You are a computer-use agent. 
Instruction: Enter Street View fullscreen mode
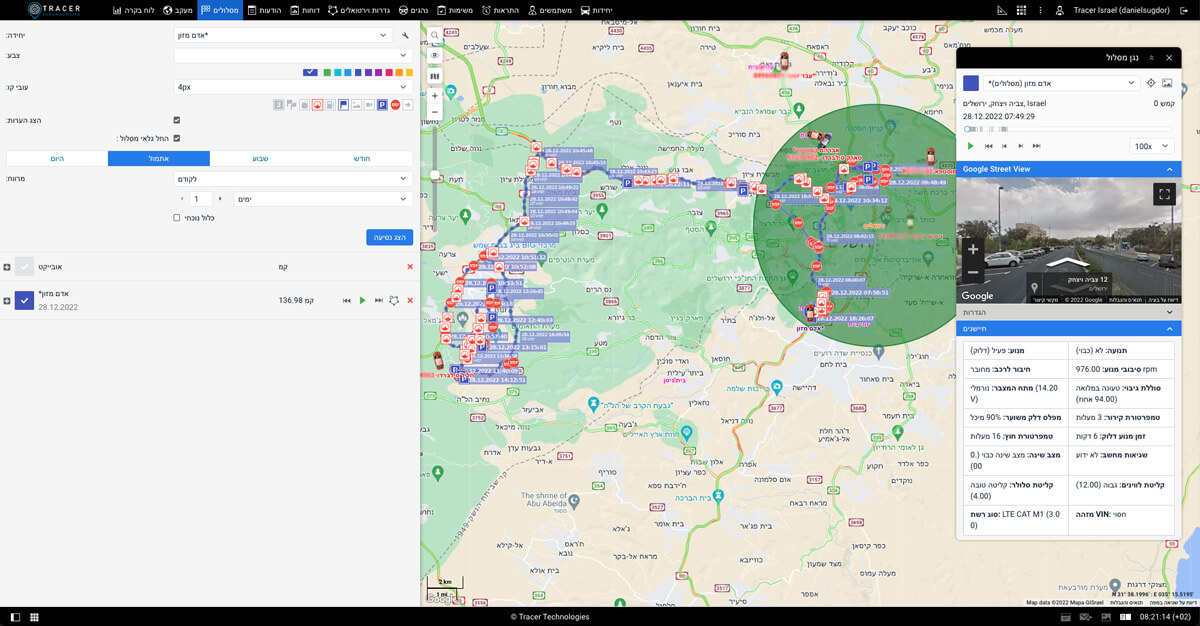point(1163,194)
